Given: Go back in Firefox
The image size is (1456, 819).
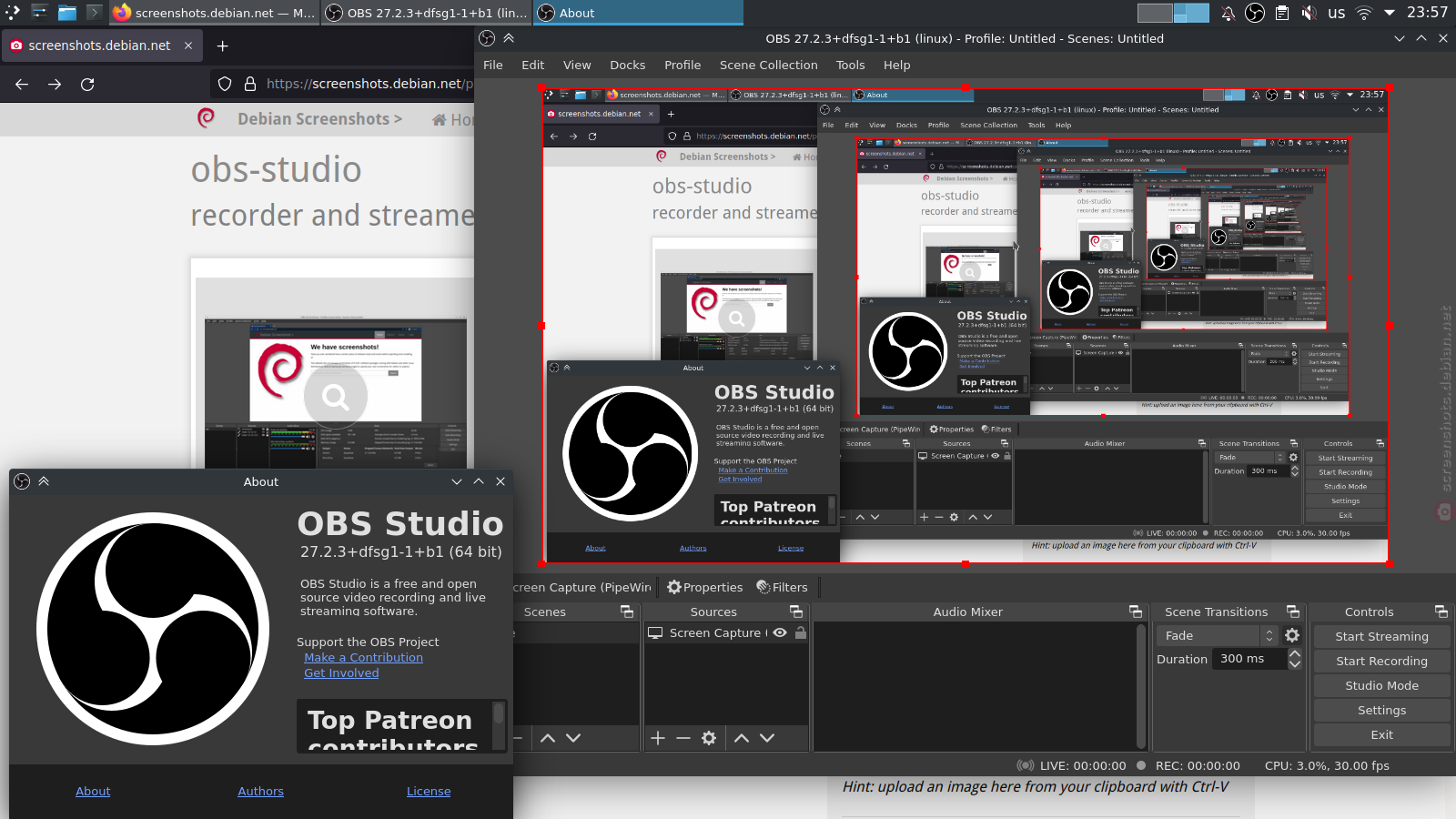Looking at the screenshot, I should [22, 84].
